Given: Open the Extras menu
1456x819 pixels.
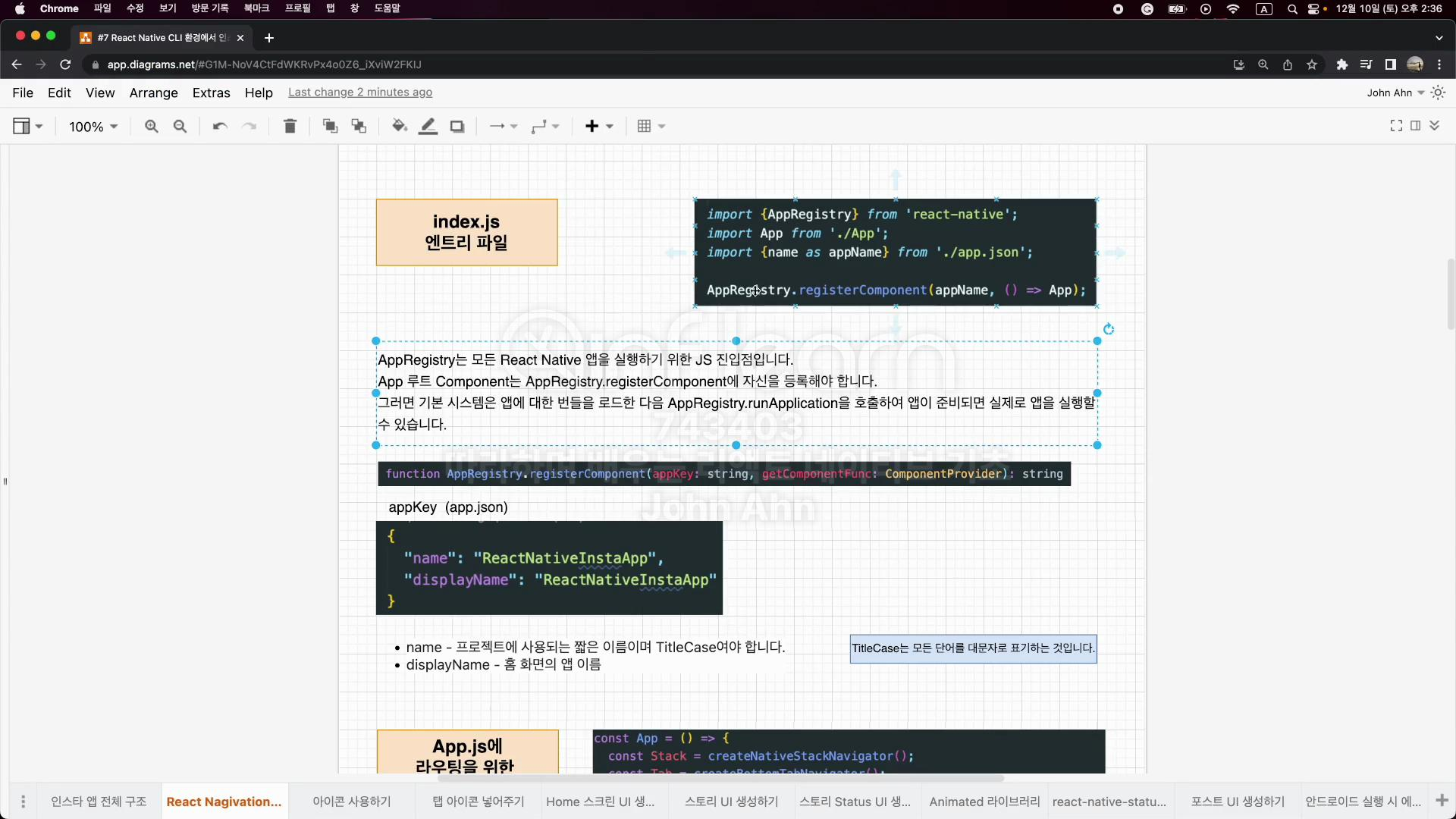Looking at the screenshot, I should coord(211,93).
